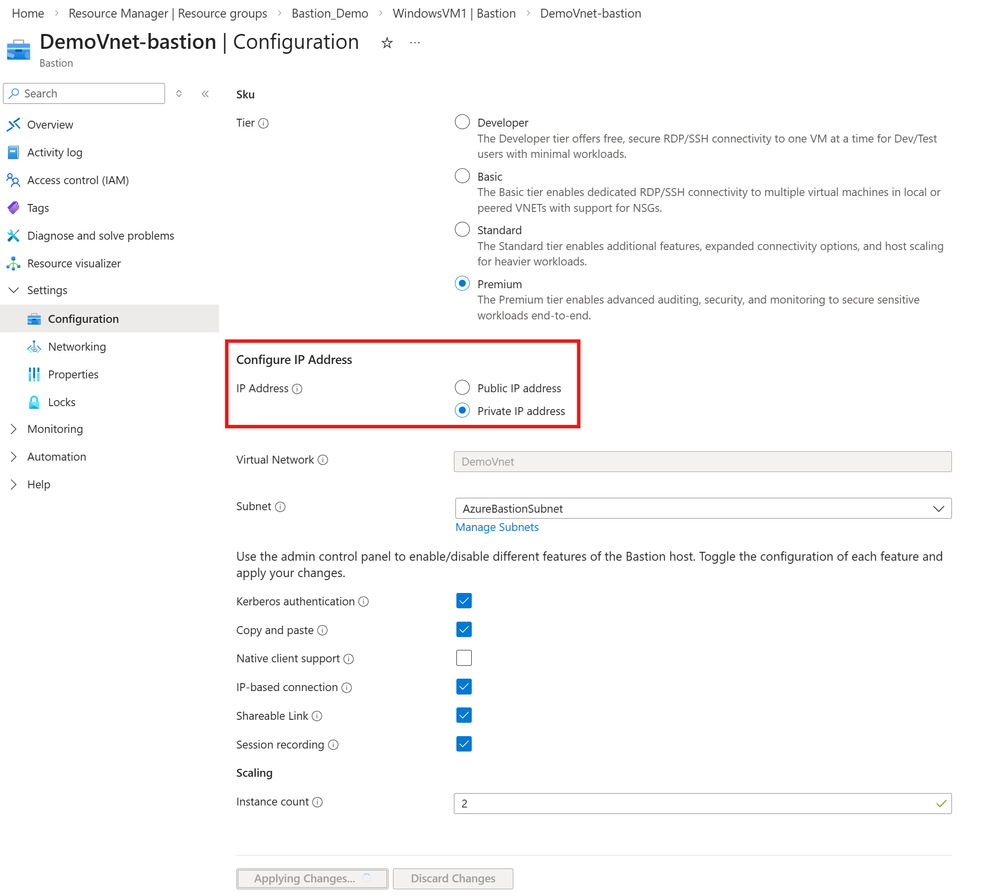Toggle the Shareable Link checkbox
This screenshot has width=999, height=896.
tap(464, 715)
